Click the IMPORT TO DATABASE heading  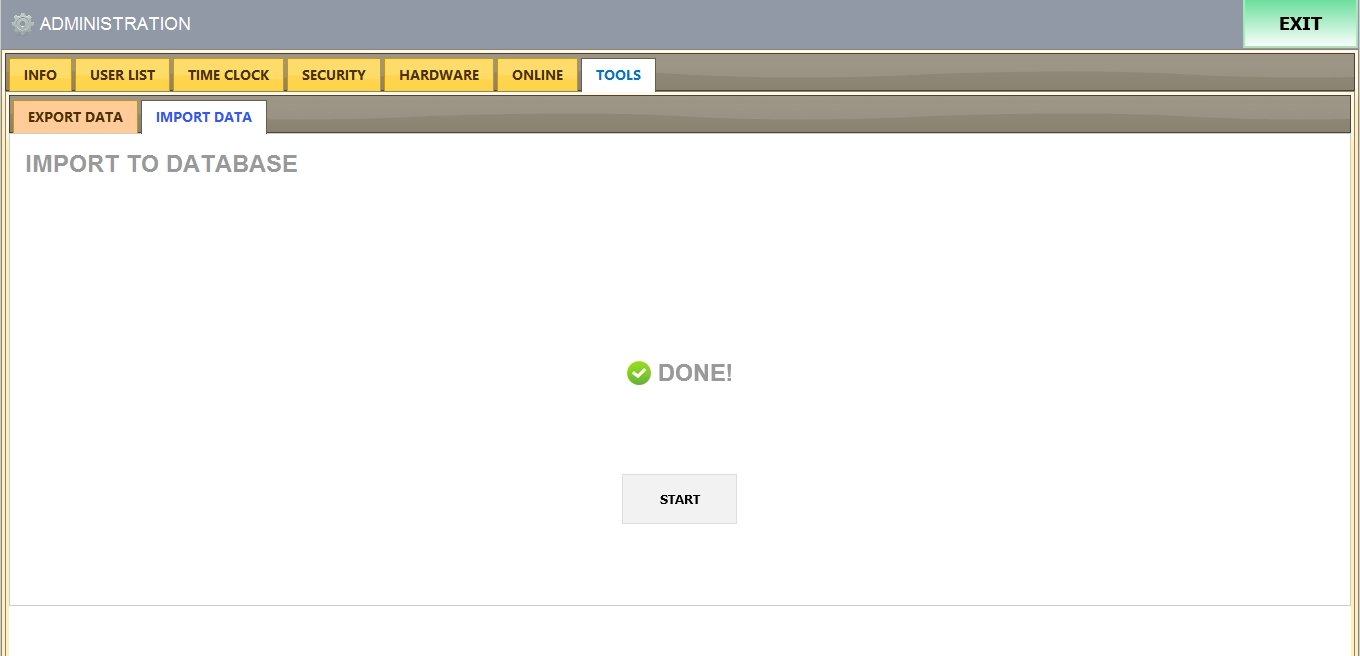[x=161, y=164]
